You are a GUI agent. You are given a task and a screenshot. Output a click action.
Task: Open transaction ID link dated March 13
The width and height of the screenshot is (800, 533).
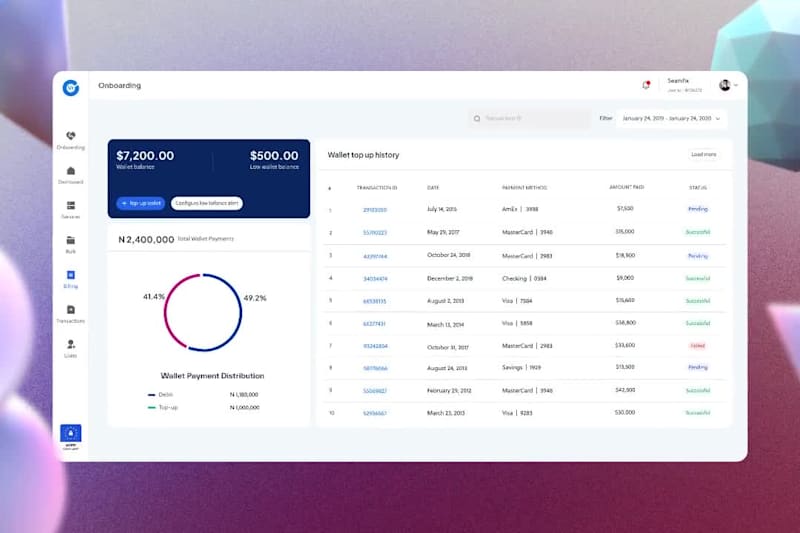pos(374,324)
